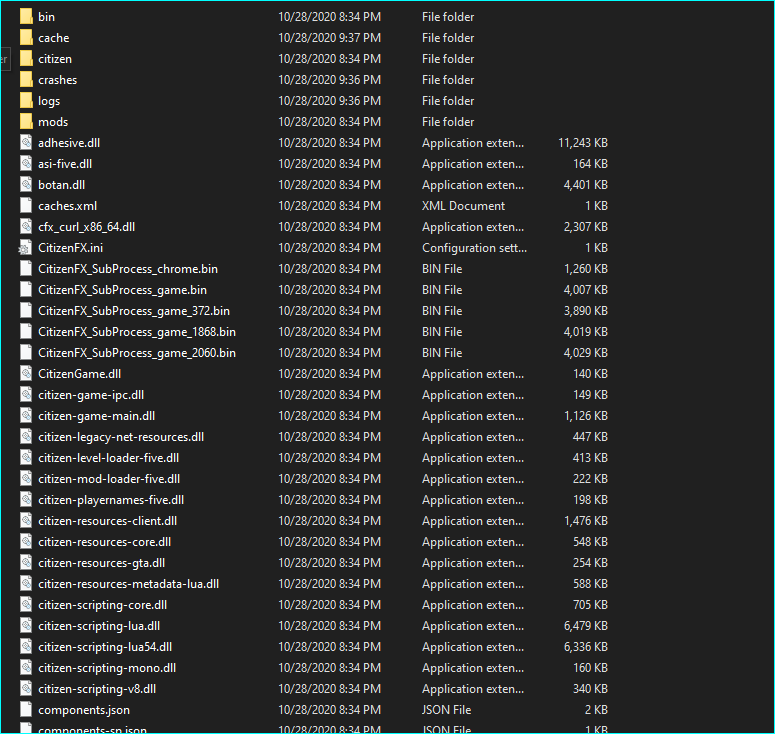Click the BIN File type for game_372.bin
Viewport: 775px width, 734px height.
442,310
